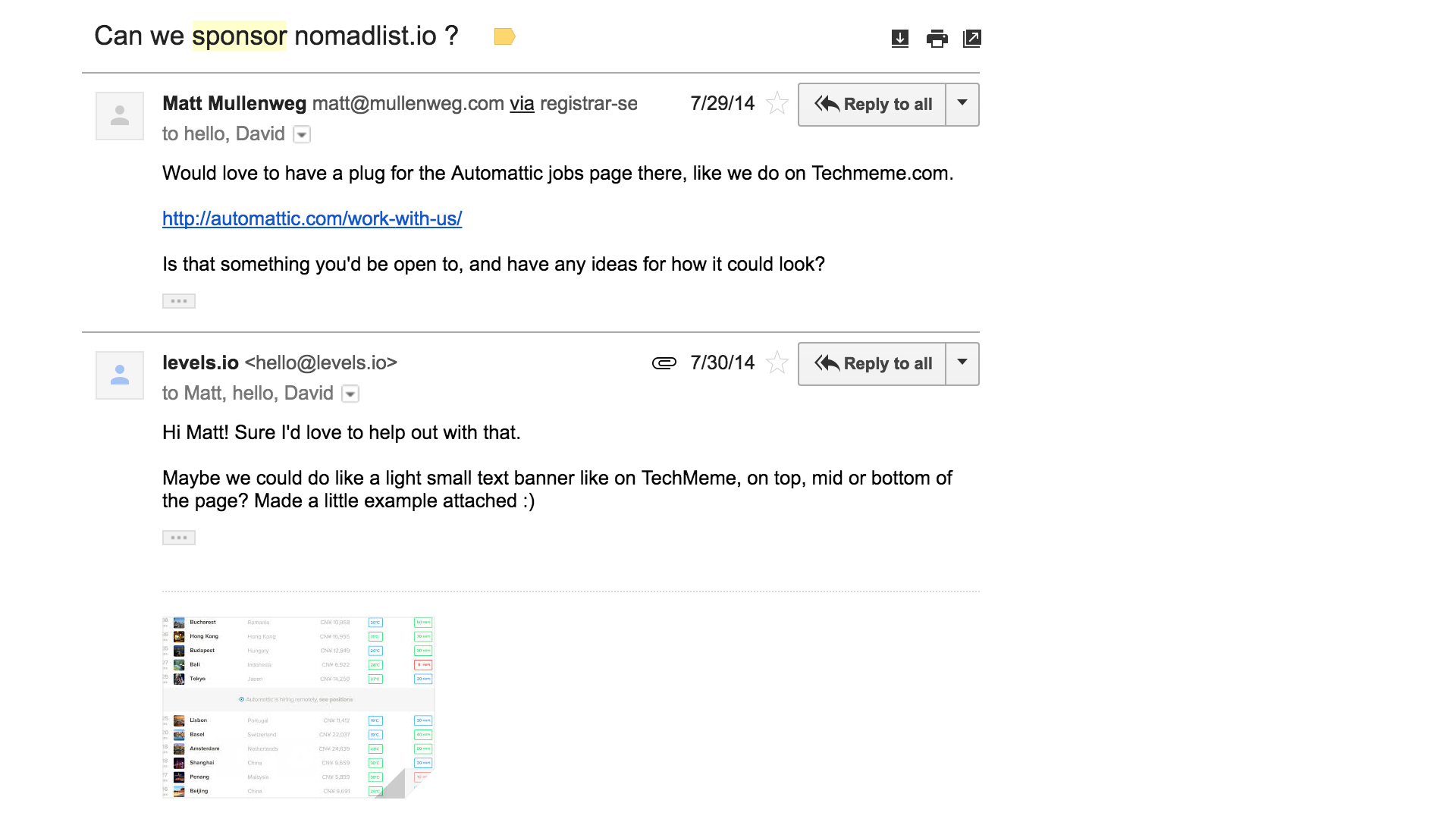Download all attachments with the download icon
This screenshot has width=1456, height=819.
click(x=900, y=39)
